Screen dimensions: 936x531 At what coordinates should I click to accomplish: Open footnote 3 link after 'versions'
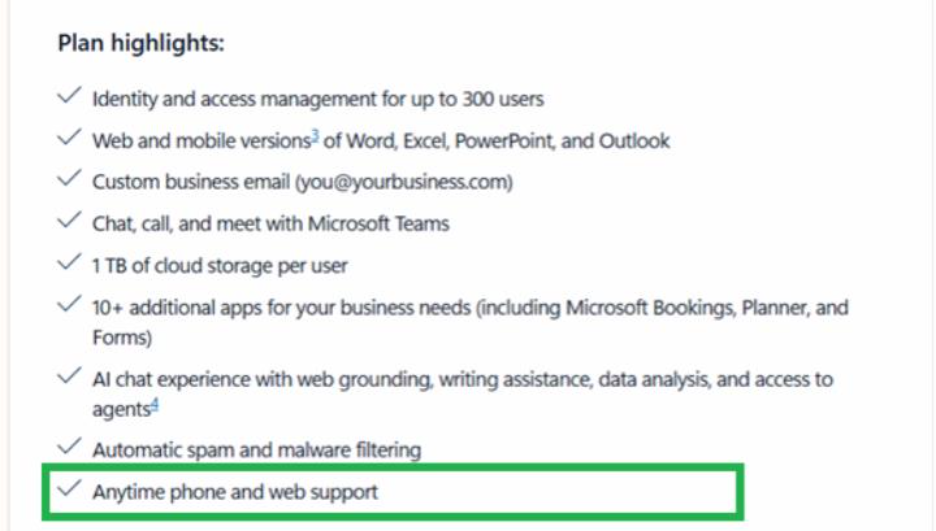click(x=315, y=136)
